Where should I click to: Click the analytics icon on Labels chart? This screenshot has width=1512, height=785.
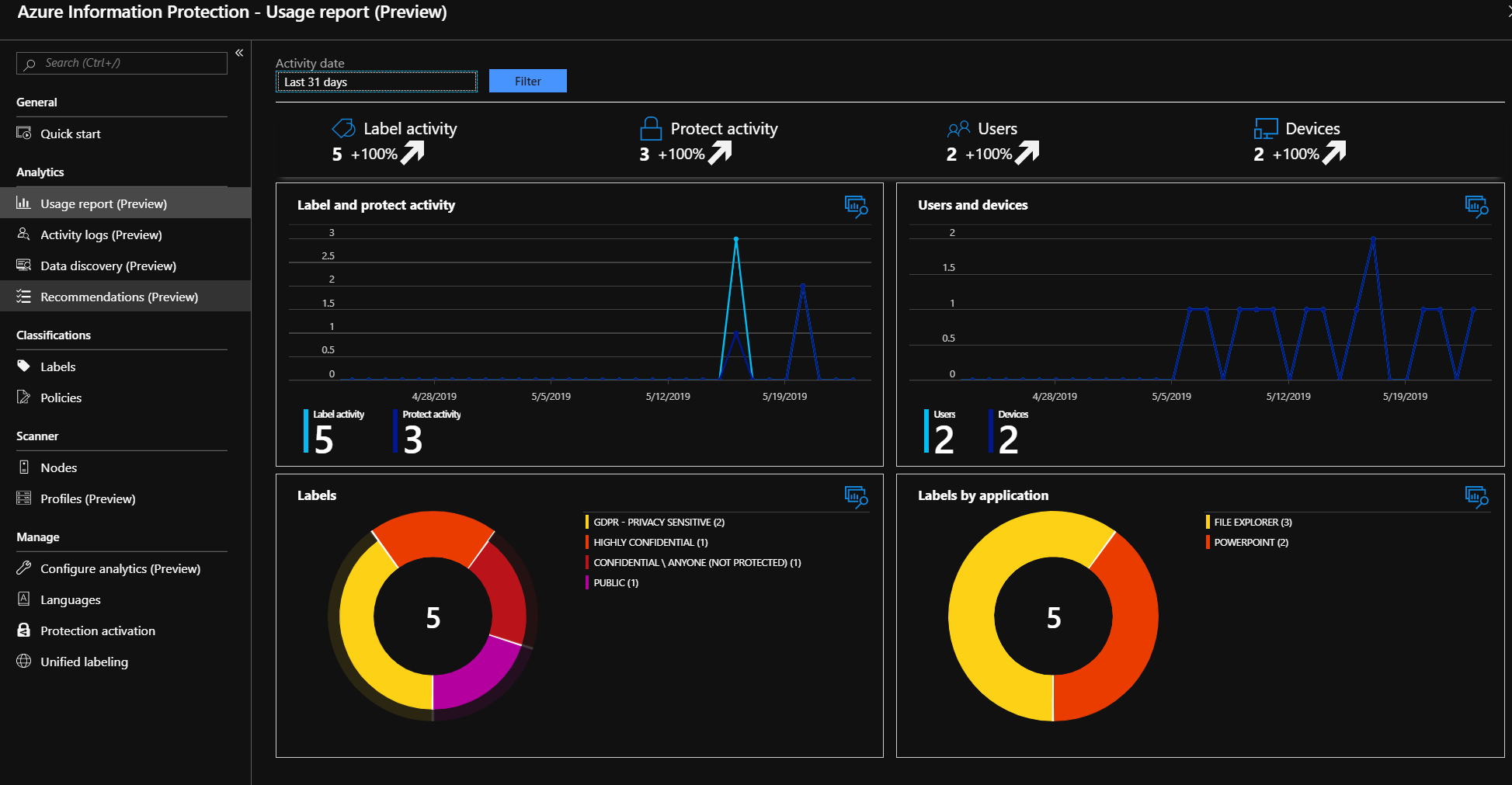[856, 497]
